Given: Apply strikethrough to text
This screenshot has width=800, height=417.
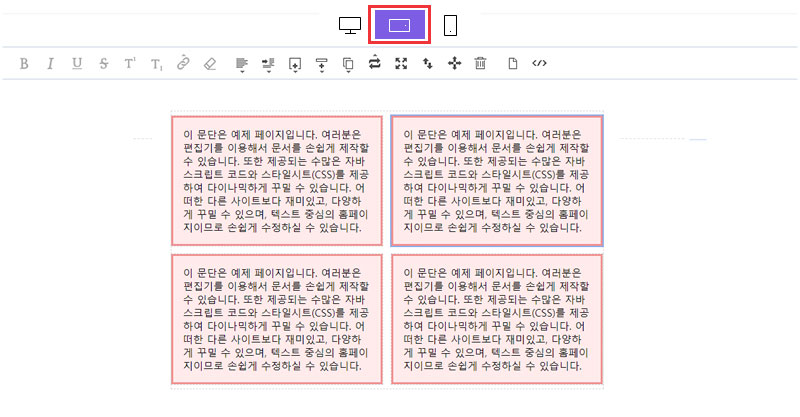Looking at the screenshot, I should coord(104,64).
